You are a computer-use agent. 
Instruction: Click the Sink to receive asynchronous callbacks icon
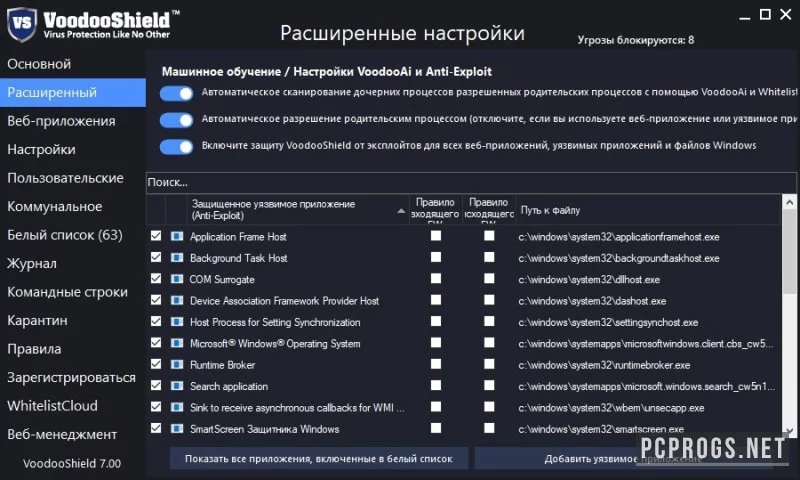coord(177,408)
